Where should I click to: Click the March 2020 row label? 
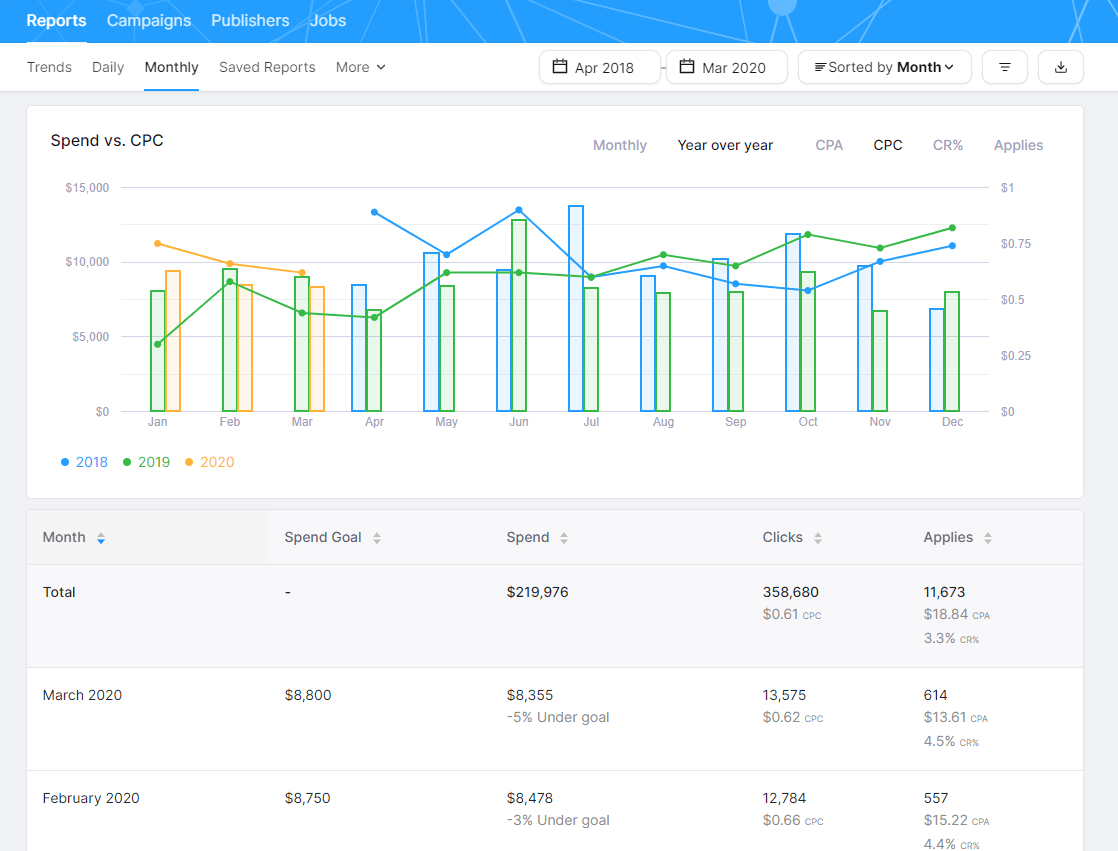tap(82, 695)
